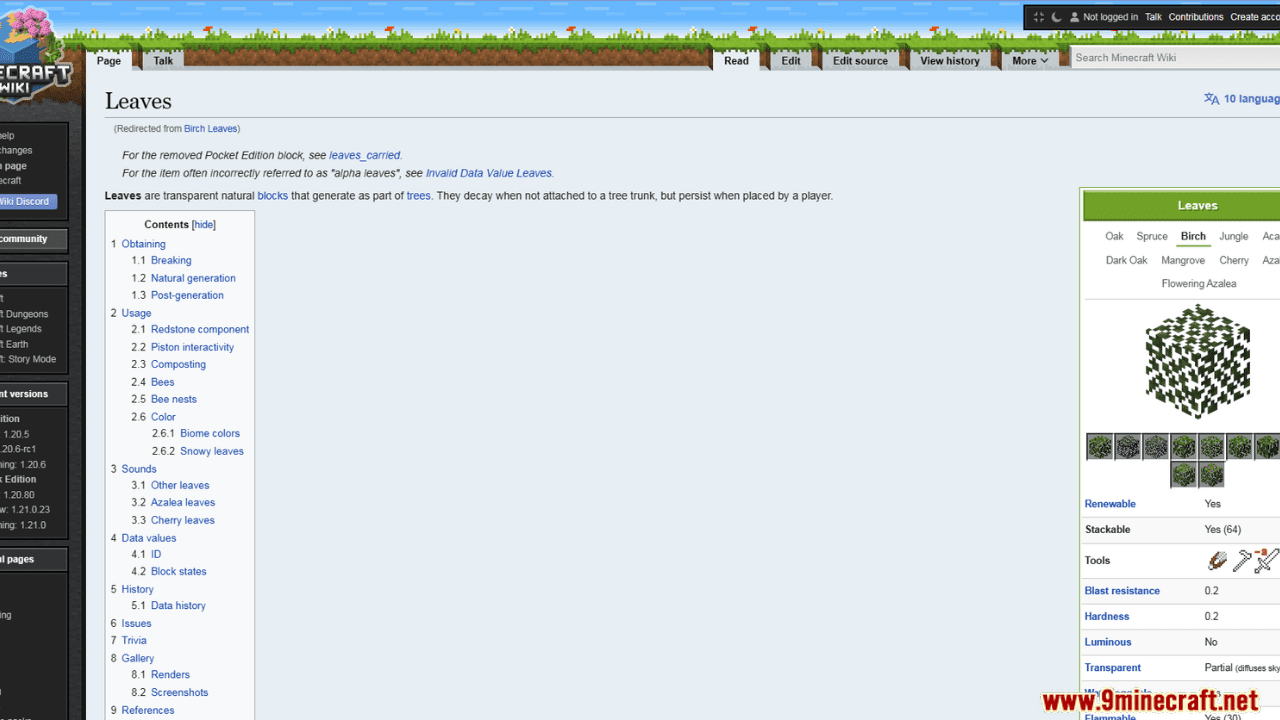Select the Cherry infobox tab
This screenshot has width=1280, height=720.
pyautogui.click(x=1234, y=260)
